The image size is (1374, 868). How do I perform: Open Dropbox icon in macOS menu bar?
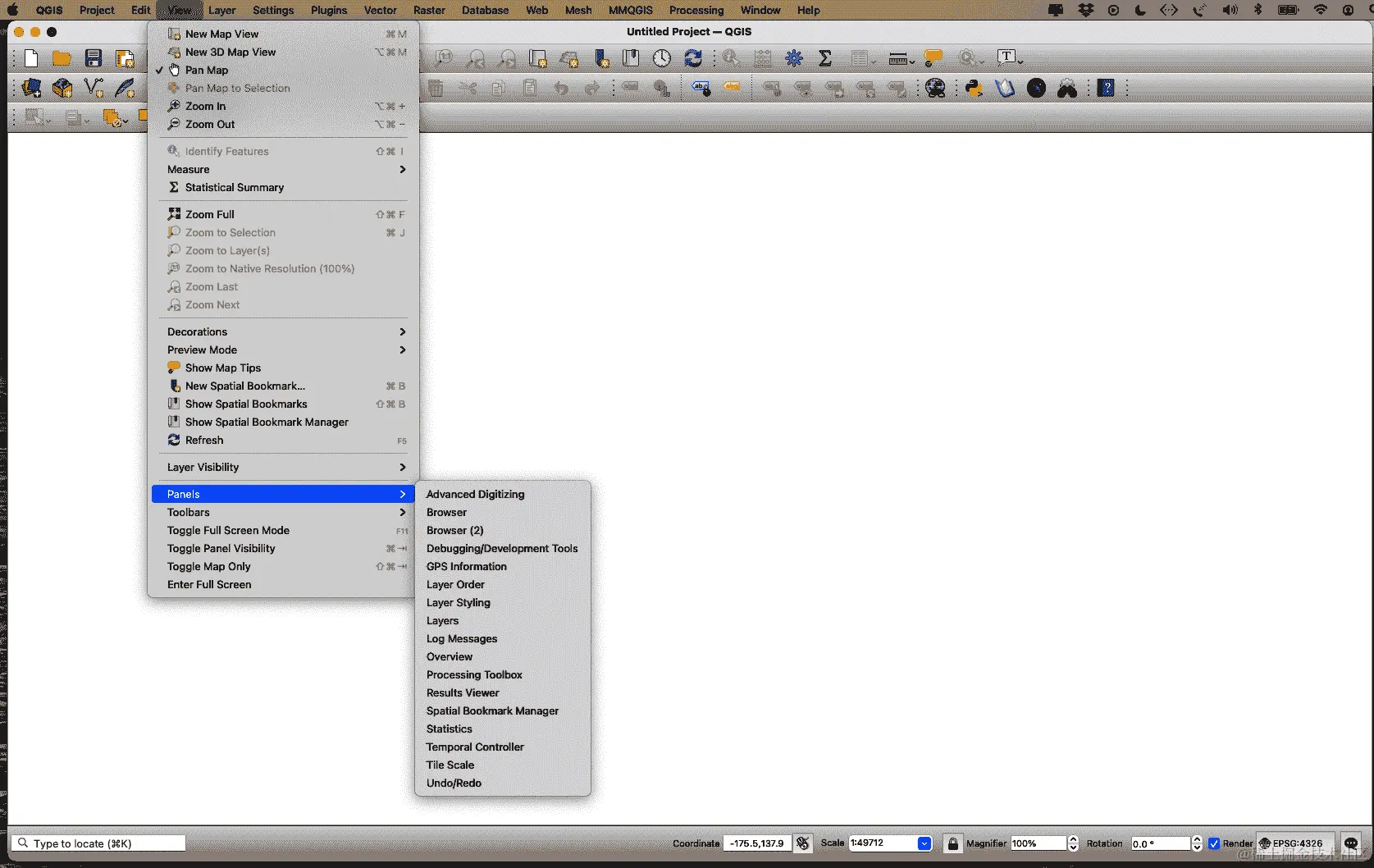pyautogui.click(x=1085, y=10)
